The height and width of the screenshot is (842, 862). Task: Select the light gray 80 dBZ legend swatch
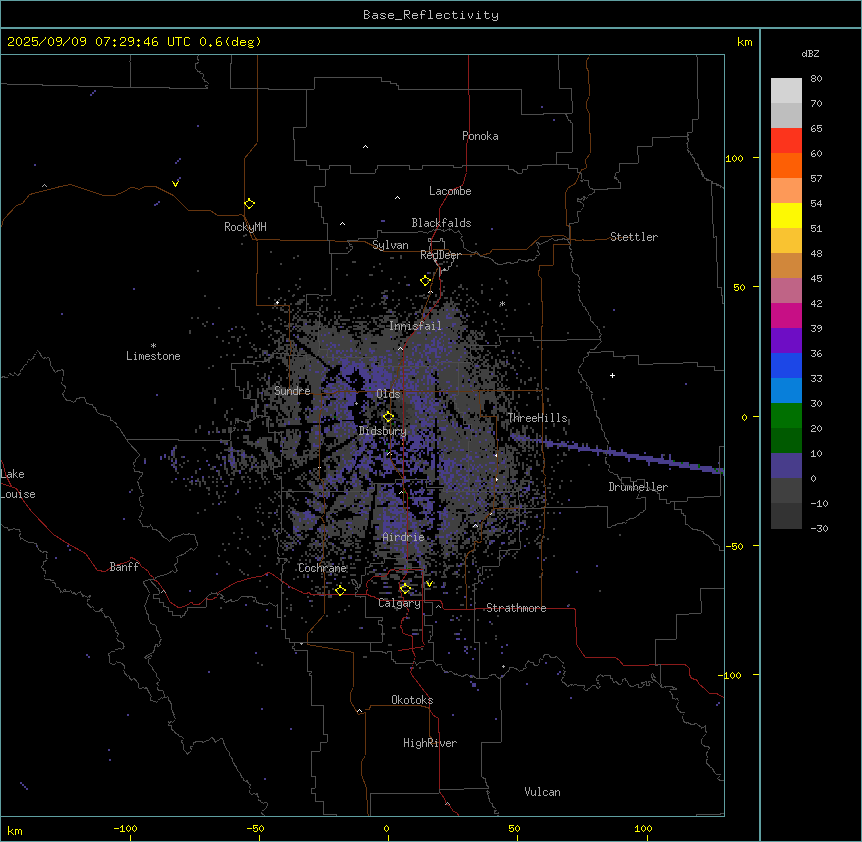(x=786, y=91)
